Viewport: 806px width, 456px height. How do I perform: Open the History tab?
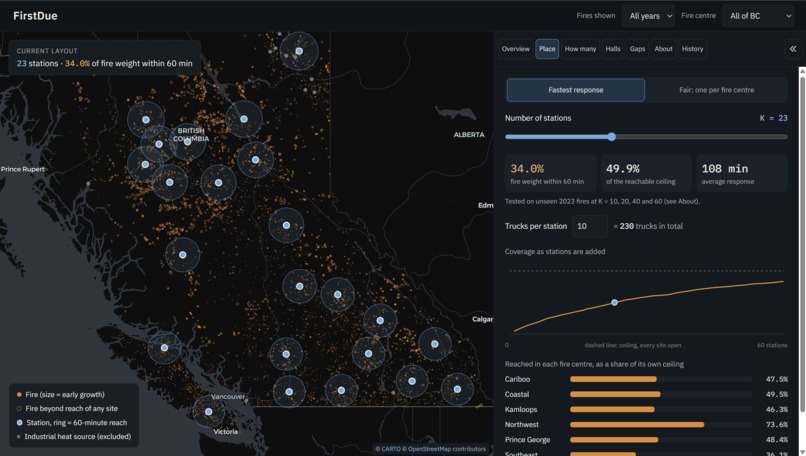pos(692,49)
